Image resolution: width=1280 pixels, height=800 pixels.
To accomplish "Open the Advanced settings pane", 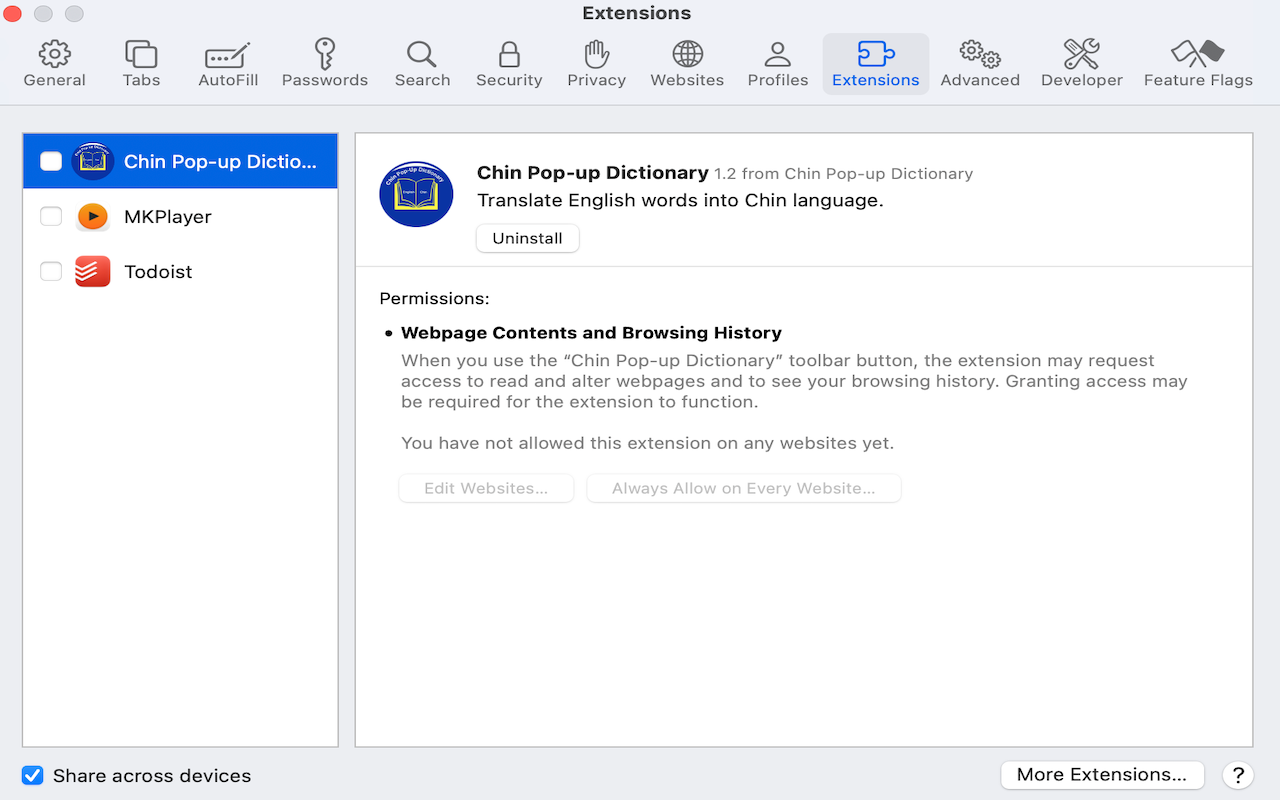I will (x=980, y=64).
